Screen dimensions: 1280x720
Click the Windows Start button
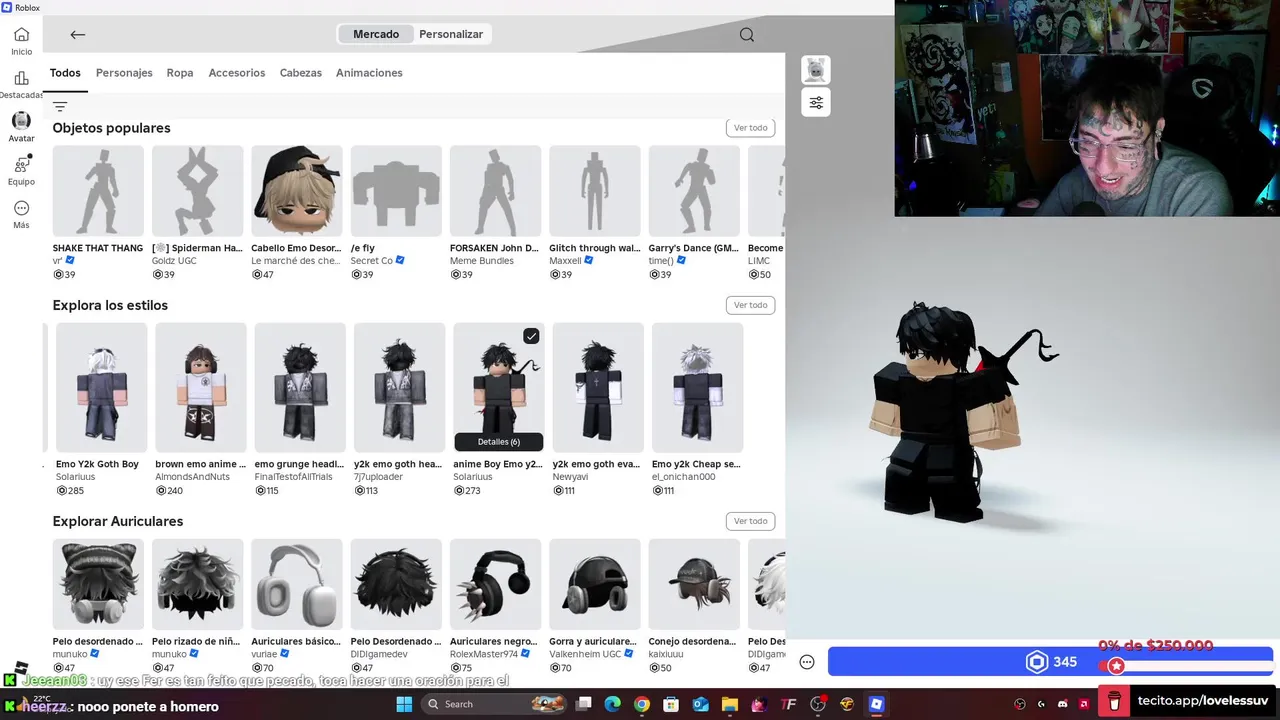click(404, 704)
